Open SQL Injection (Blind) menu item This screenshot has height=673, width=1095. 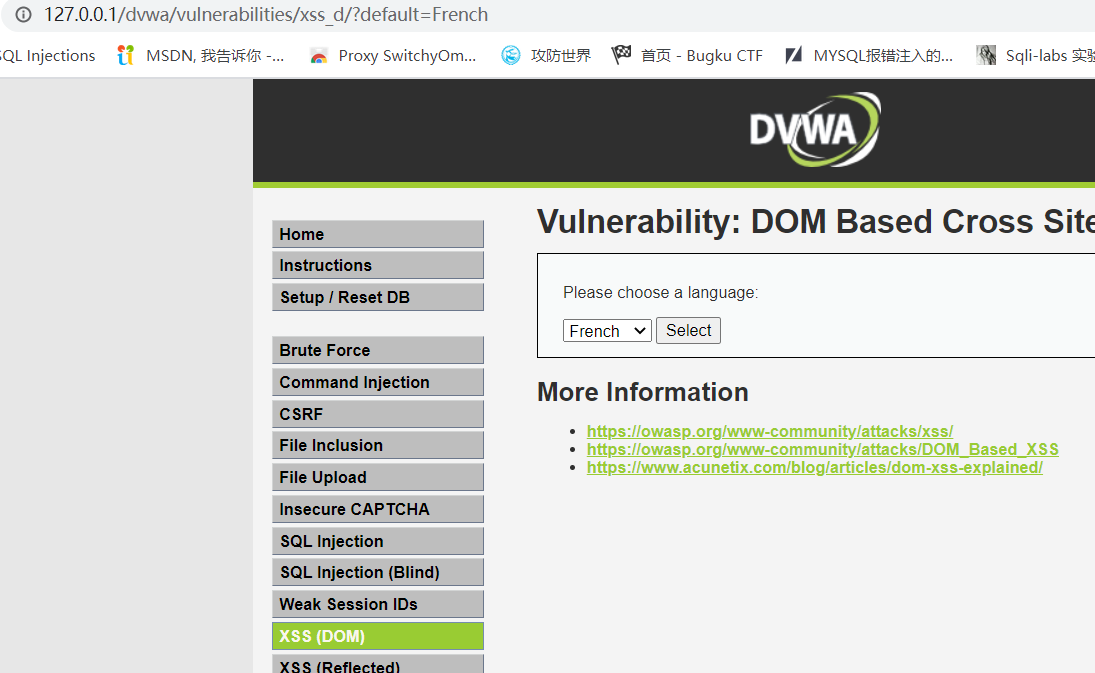[x=377, y=572]
